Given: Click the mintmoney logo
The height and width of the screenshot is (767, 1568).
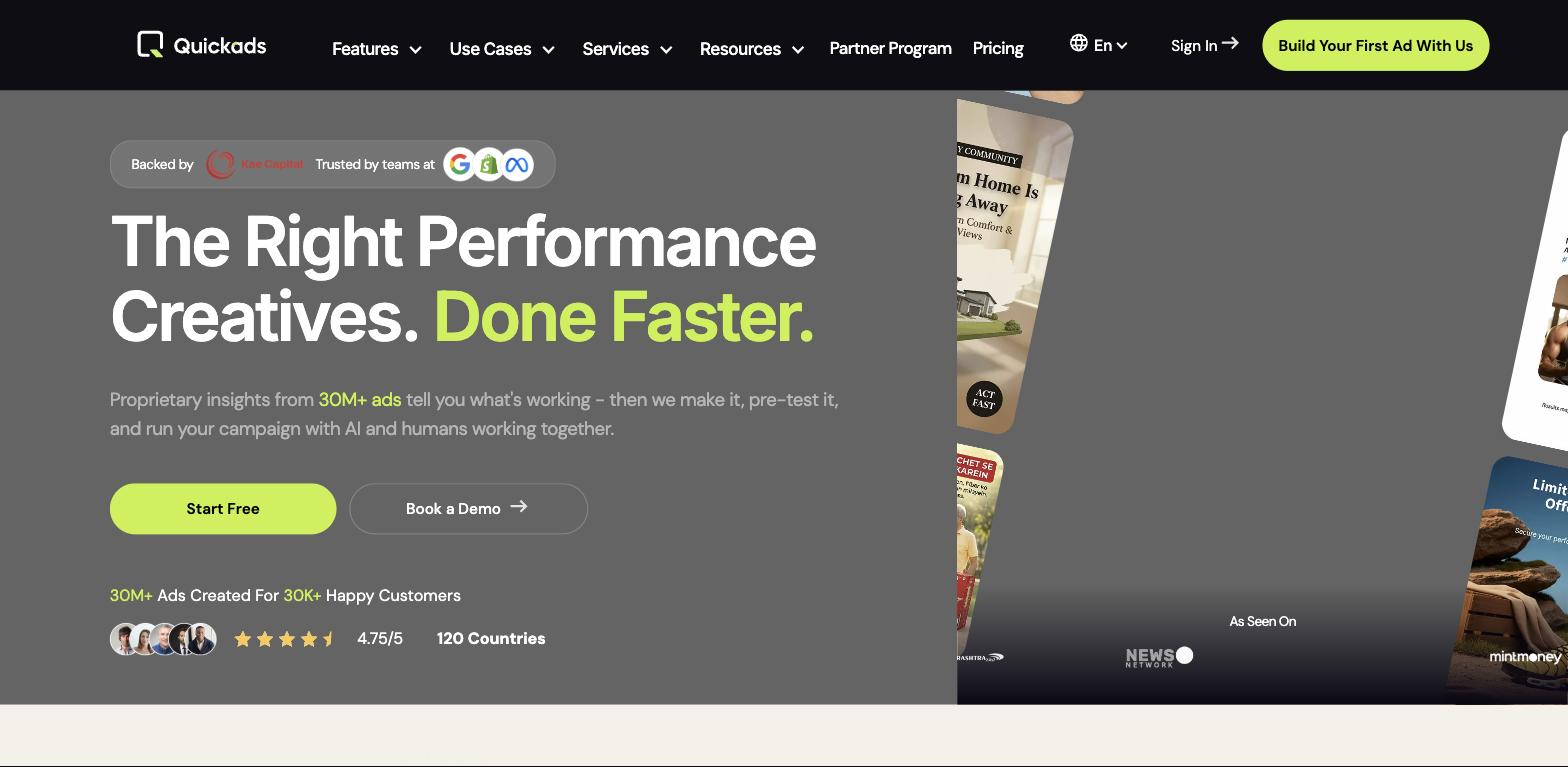Looking at the screenshot, I should pos(1524,657).
